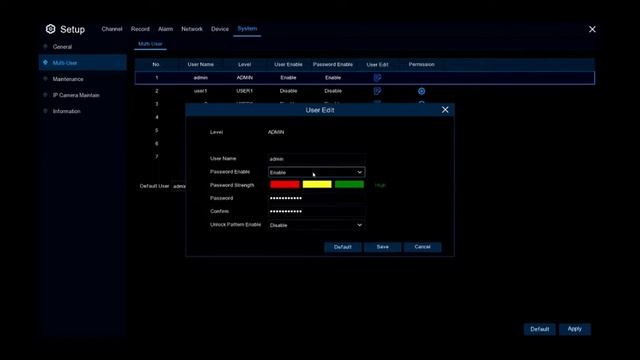
Task: Close the Setup window
Action: pos(592,29)
